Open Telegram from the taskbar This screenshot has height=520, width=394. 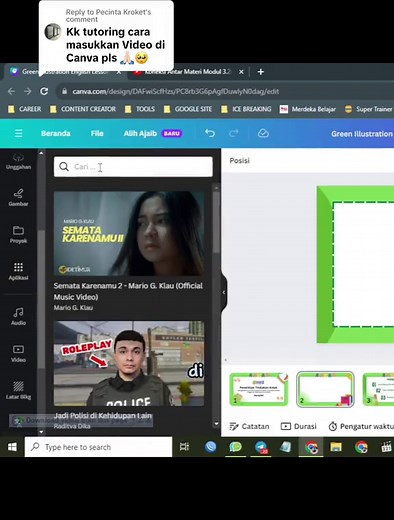tap(261, 447)
